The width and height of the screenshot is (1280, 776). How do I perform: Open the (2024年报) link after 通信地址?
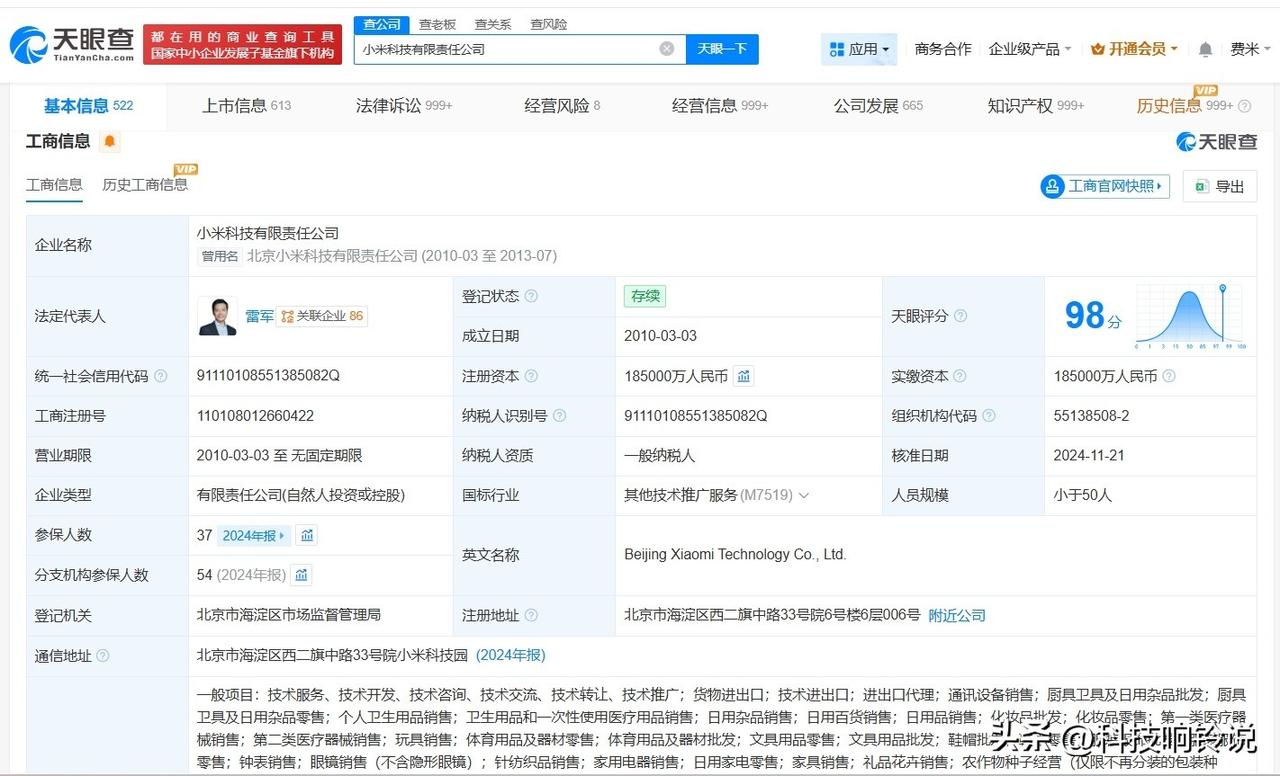511,656
